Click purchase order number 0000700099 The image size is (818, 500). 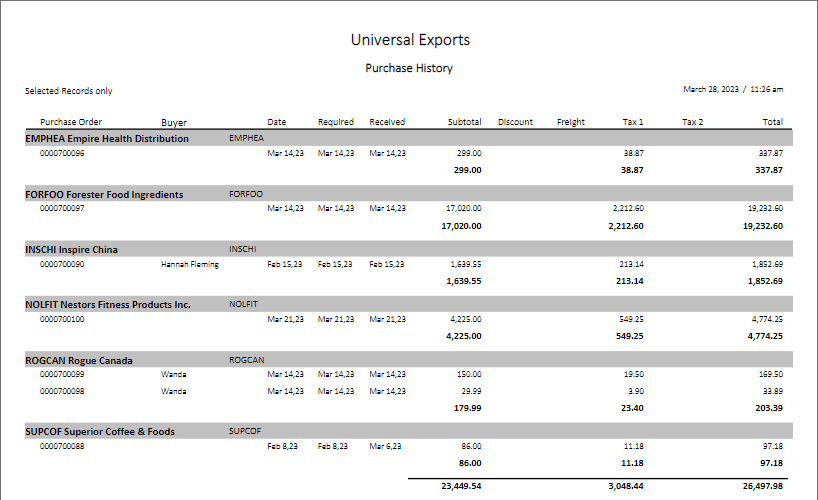click(62, 374)
